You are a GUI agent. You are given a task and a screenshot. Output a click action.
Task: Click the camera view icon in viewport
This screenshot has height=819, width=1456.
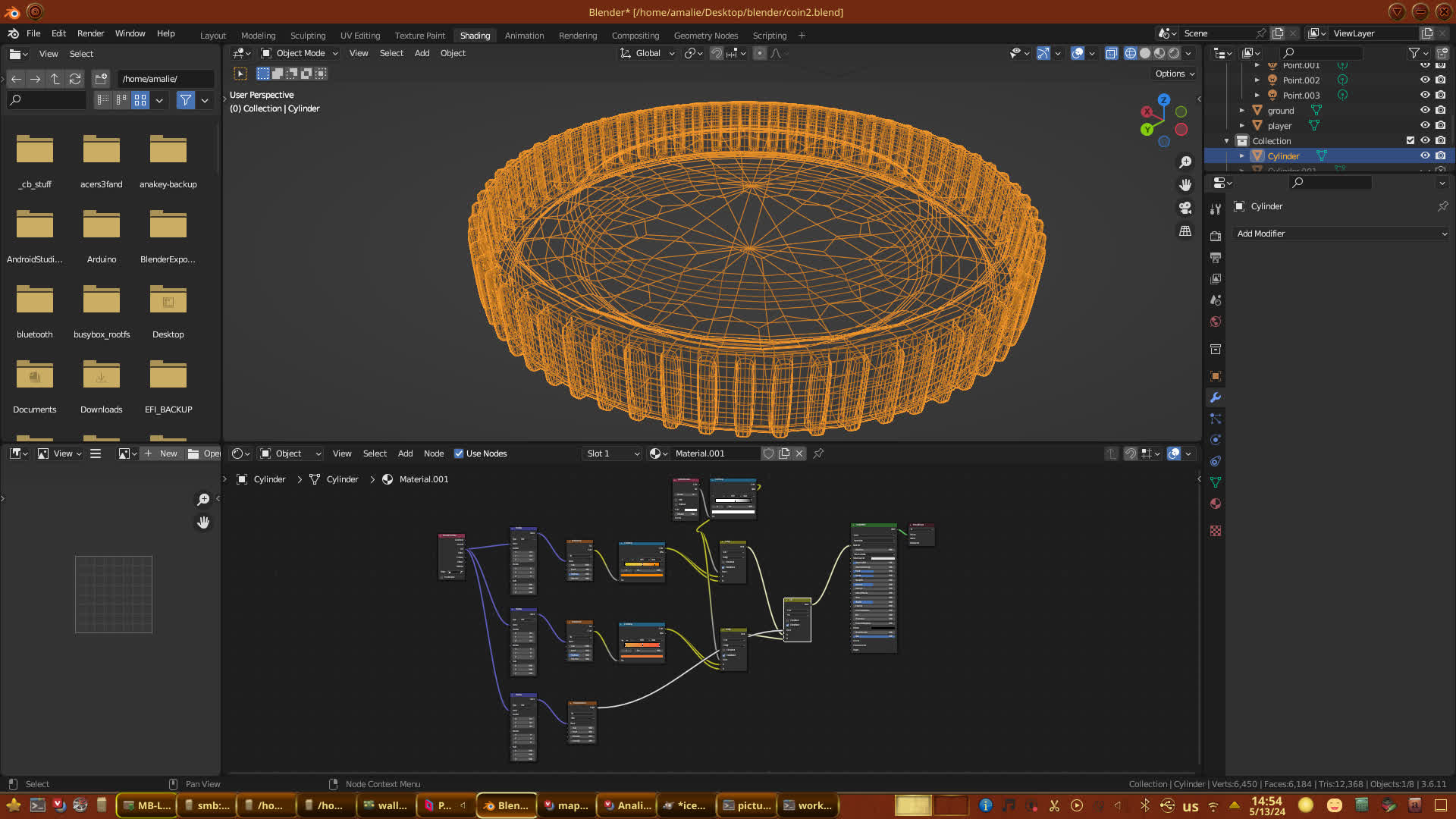1185,208
